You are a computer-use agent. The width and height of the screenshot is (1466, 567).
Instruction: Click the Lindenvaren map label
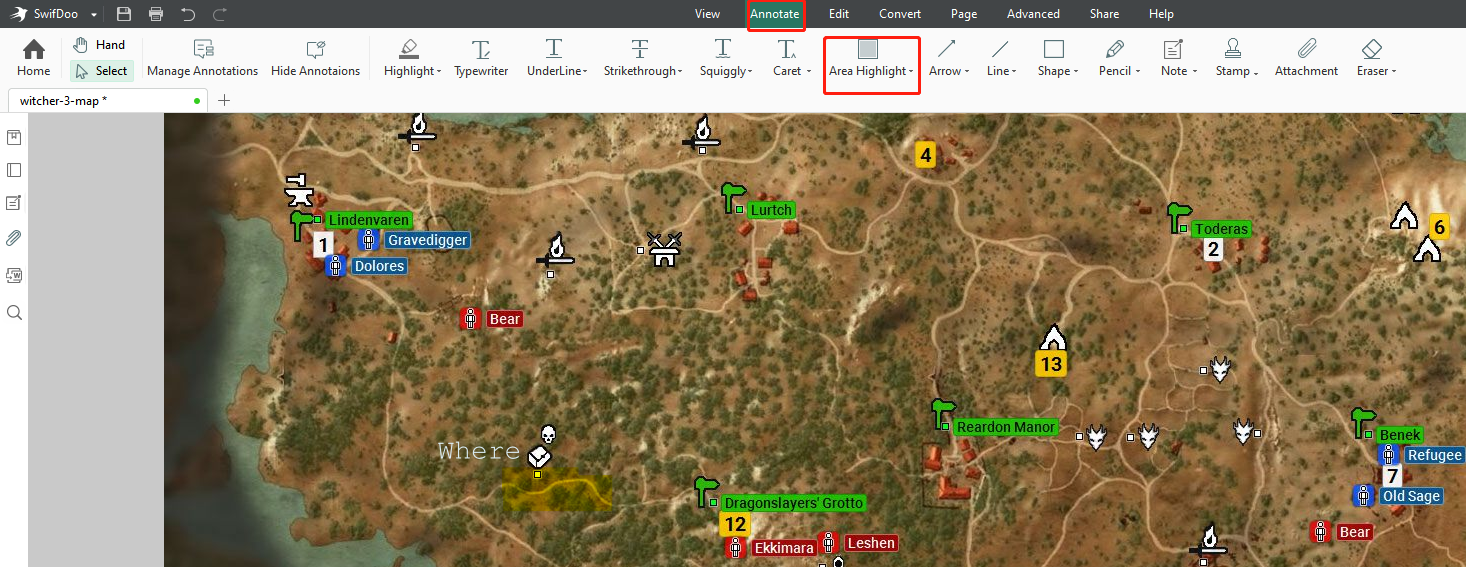(369, 220)
